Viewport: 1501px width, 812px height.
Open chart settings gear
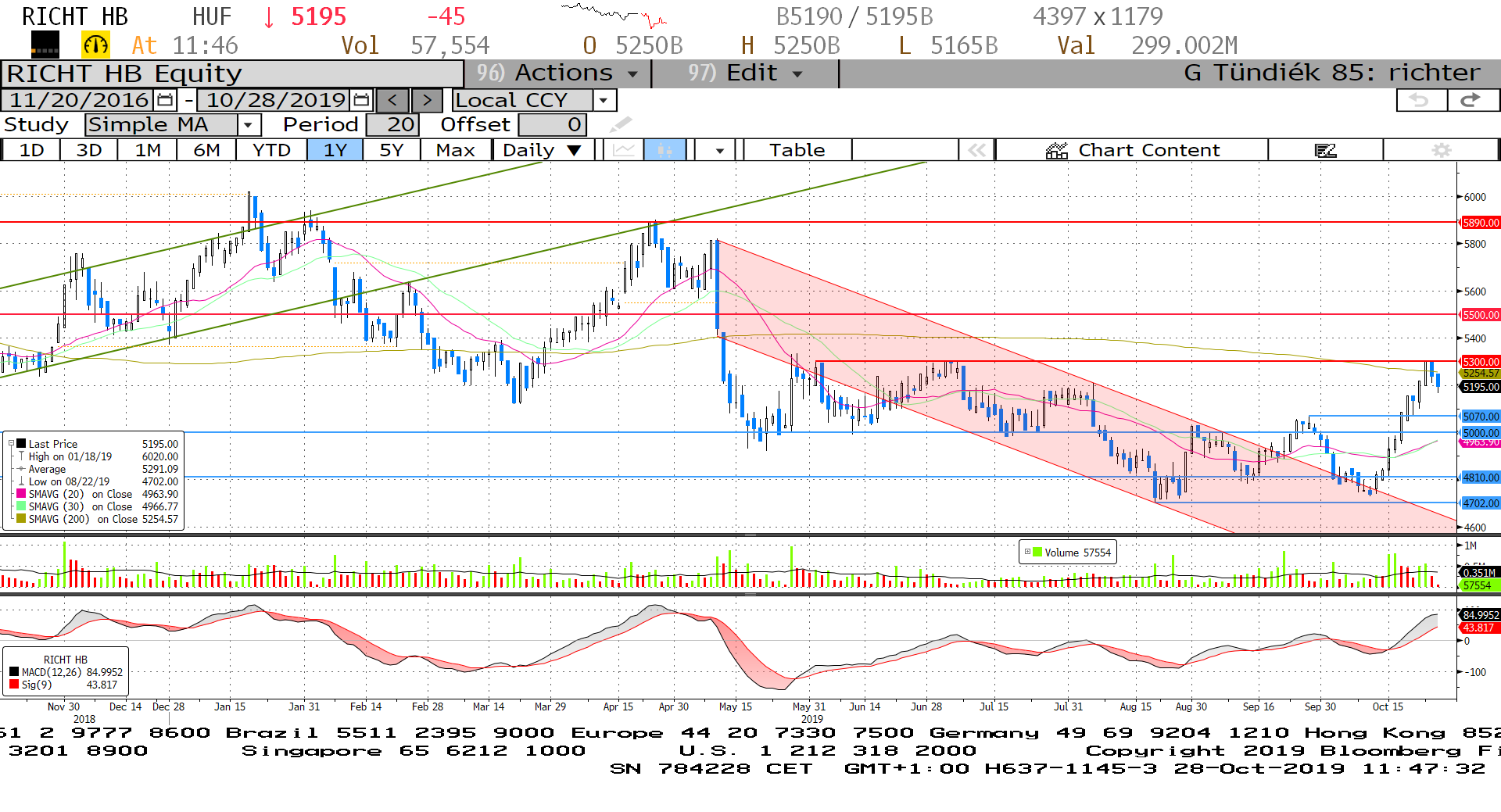point(1442,150)
